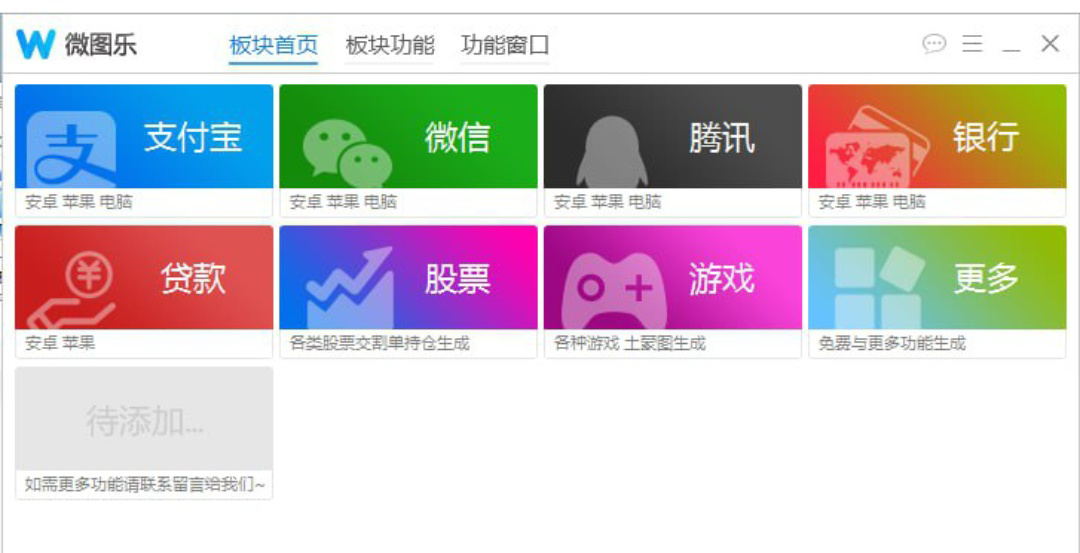Open the 股票 tile label
Viewport: 1080px width, 553px height.
pos(457,279)
